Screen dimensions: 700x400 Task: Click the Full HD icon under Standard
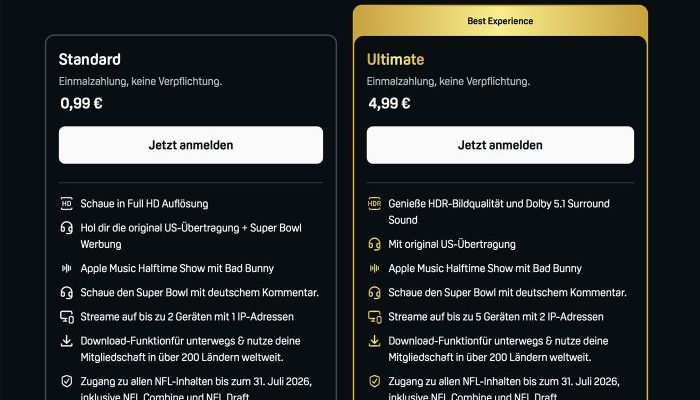[x=66, y=204]
